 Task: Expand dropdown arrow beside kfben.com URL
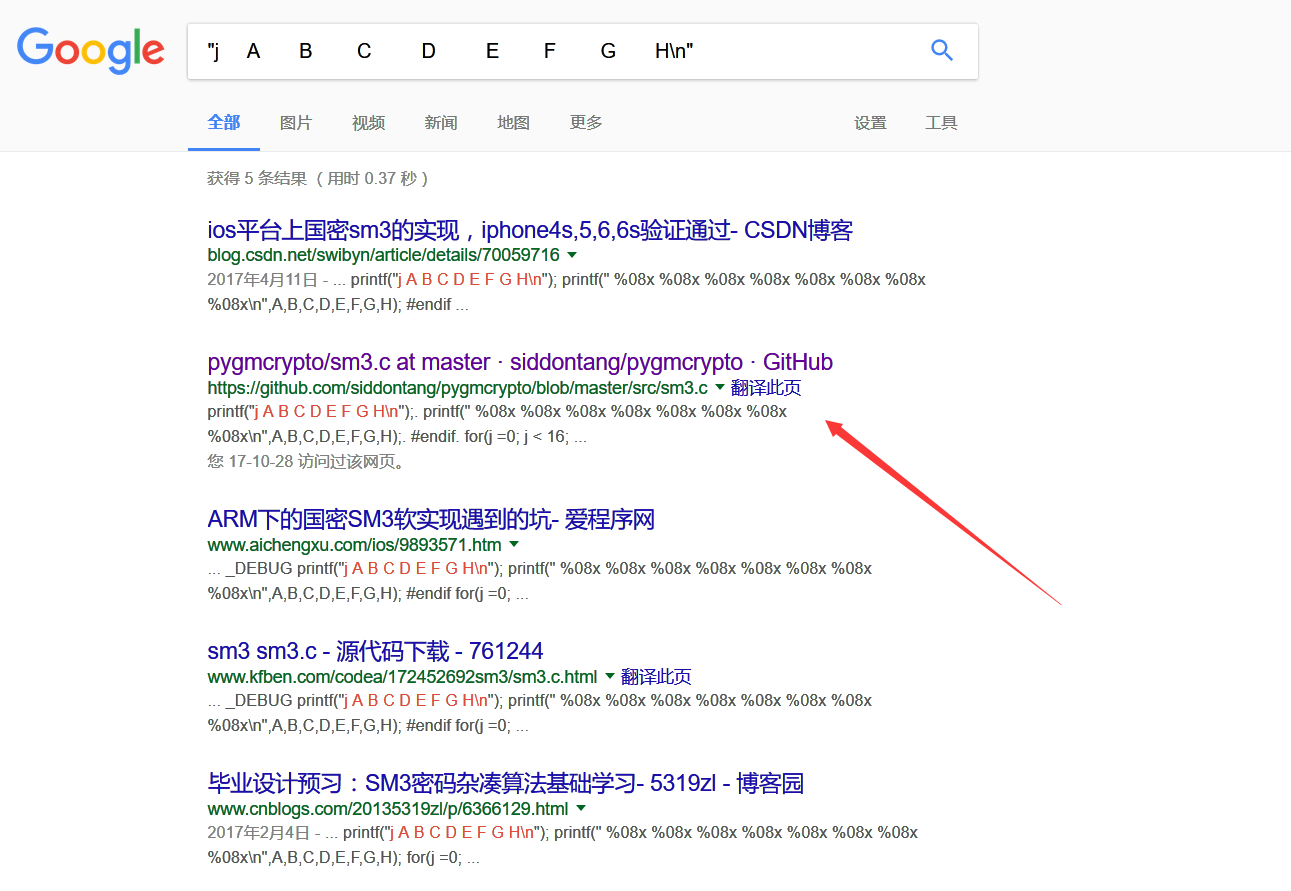click(x=609, y=677)
